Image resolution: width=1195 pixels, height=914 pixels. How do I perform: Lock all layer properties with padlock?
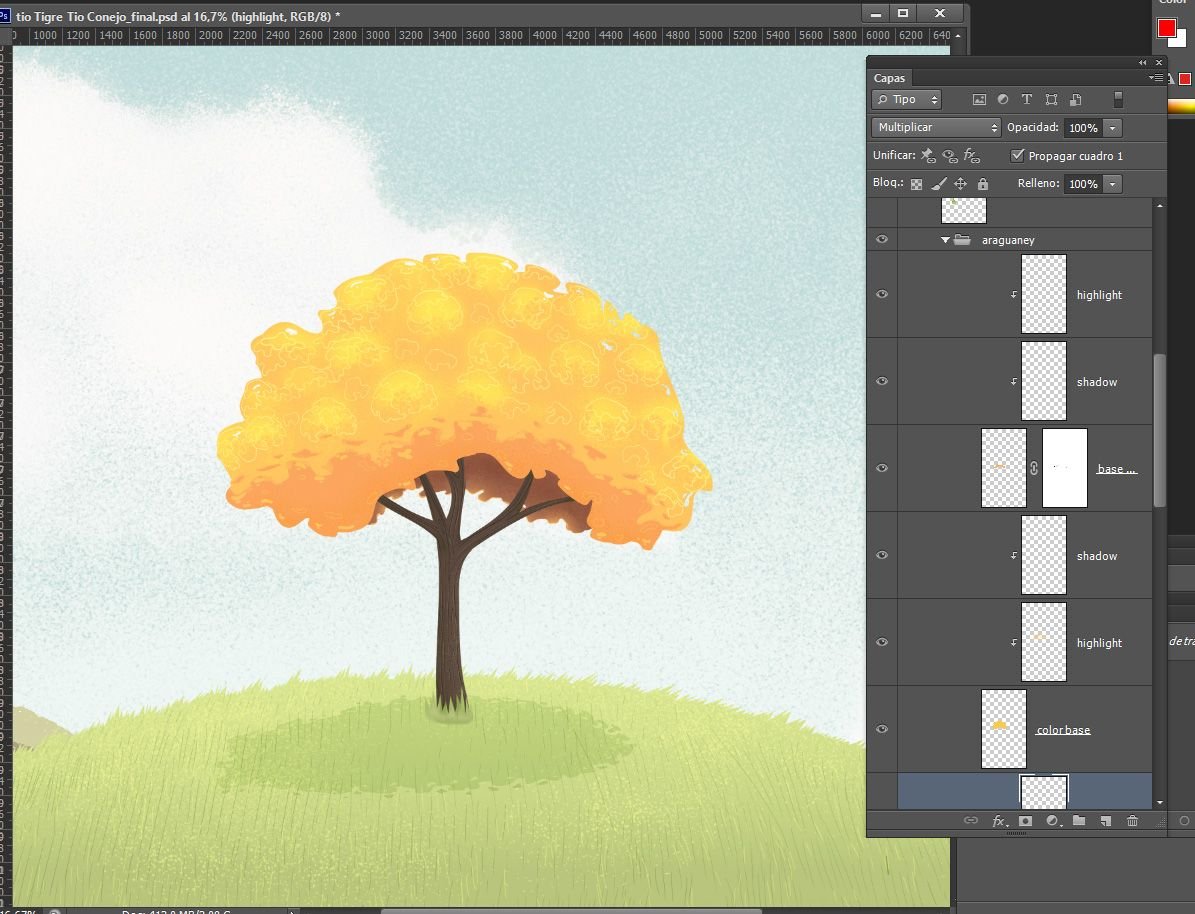pyautogui.click(x=983, y=184)
